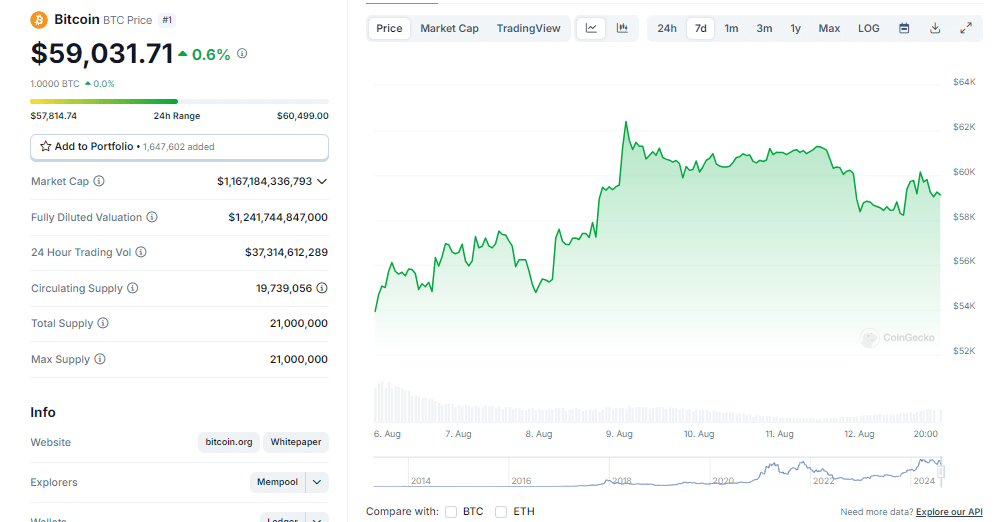This screenshot has width=1005, height=522.
Task: Toggle the LOG scale option
Action: click(868, 28)
